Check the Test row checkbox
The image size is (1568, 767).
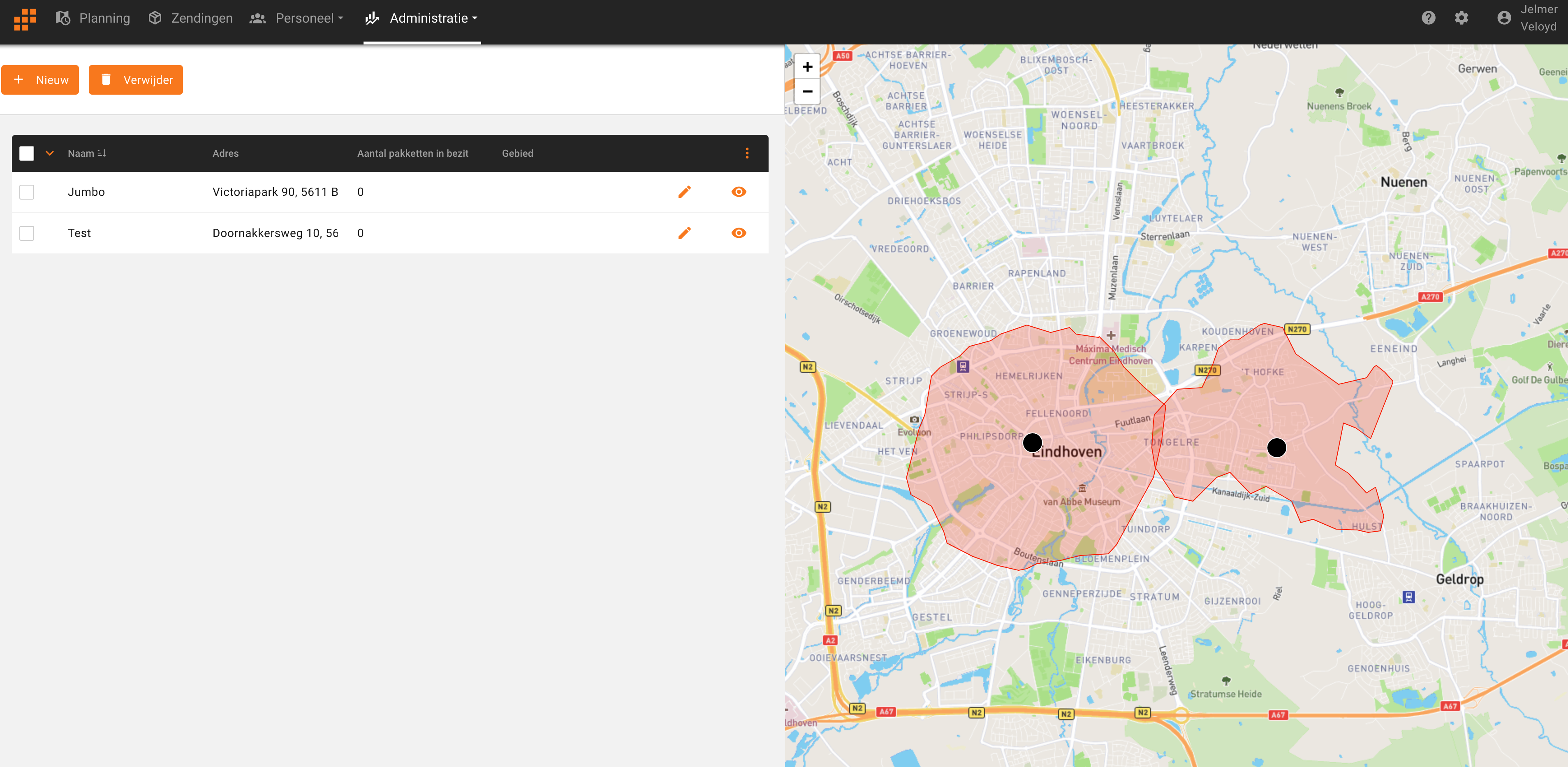pyautogui.click(x=27, y=233)
